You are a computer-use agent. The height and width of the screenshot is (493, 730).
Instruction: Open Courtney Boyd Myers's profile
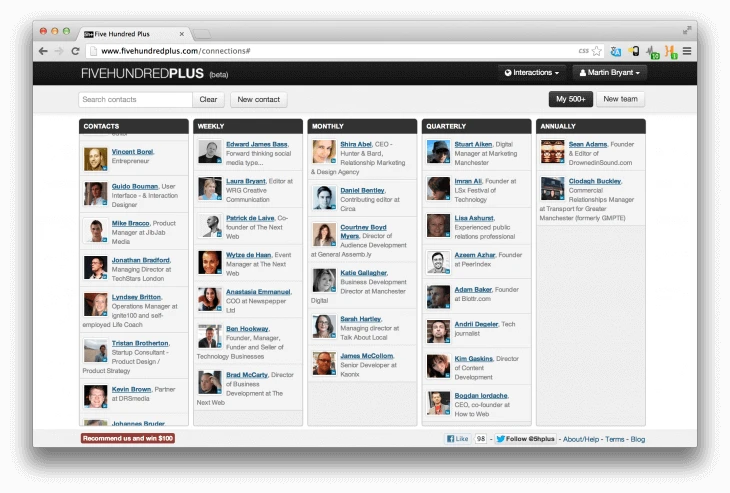pyautogui.click(x=363, y=231)
